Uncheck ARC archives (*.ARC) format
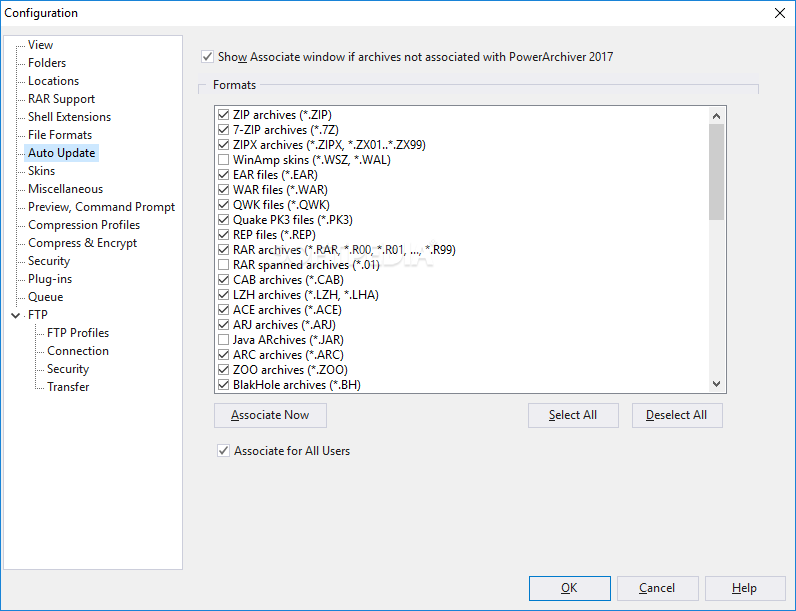 click(x=223, y=355)
